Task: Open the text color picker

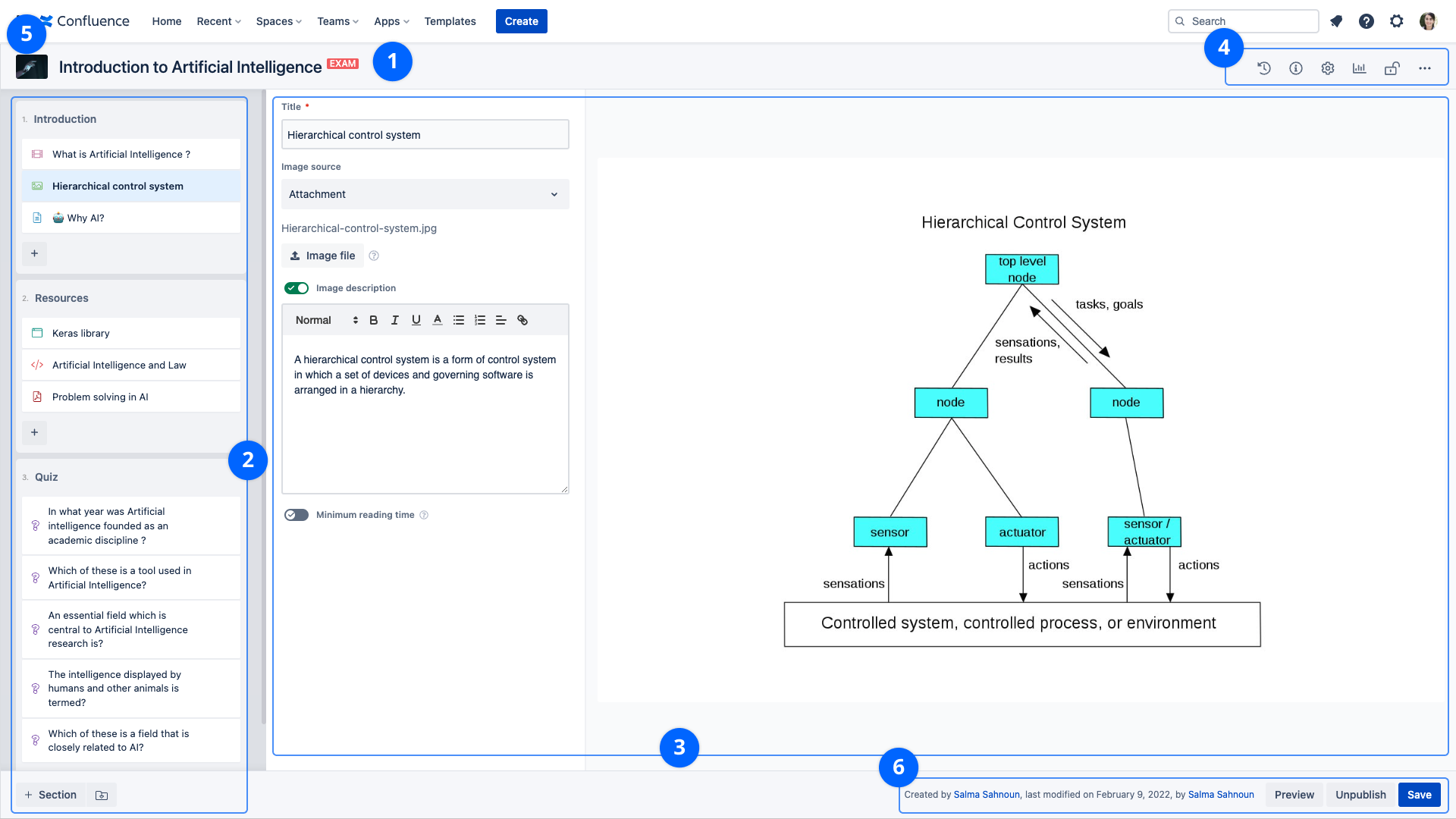Action: tap(438, 320)
